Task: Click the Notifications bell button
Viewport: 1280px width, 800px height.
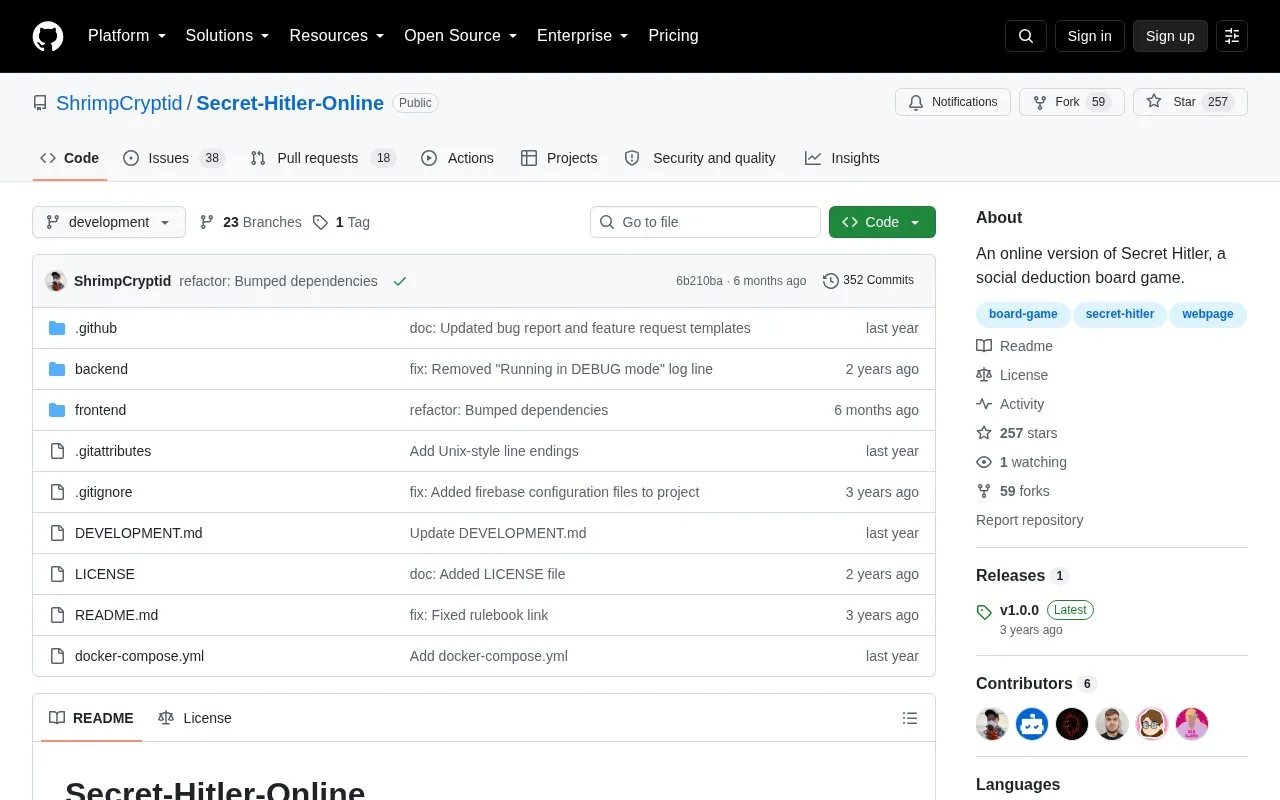Action: click(x=953, y=102)
